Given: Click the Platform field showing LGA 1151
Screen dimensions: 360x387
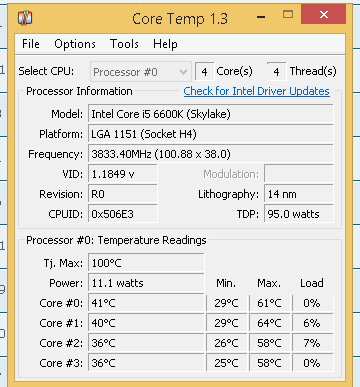Looking at the screenshot, I should tap(210, 134).
